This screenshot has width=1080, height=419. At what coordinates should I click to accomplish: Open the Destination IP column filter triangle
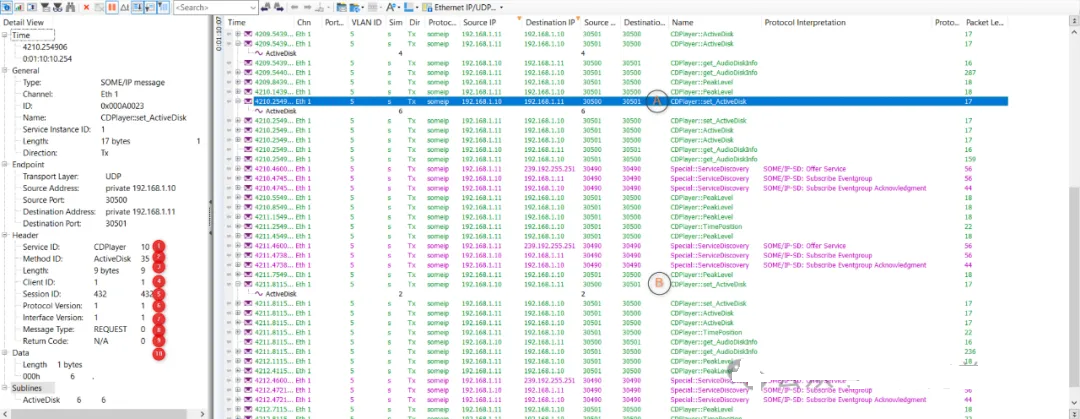pos(577,17)
